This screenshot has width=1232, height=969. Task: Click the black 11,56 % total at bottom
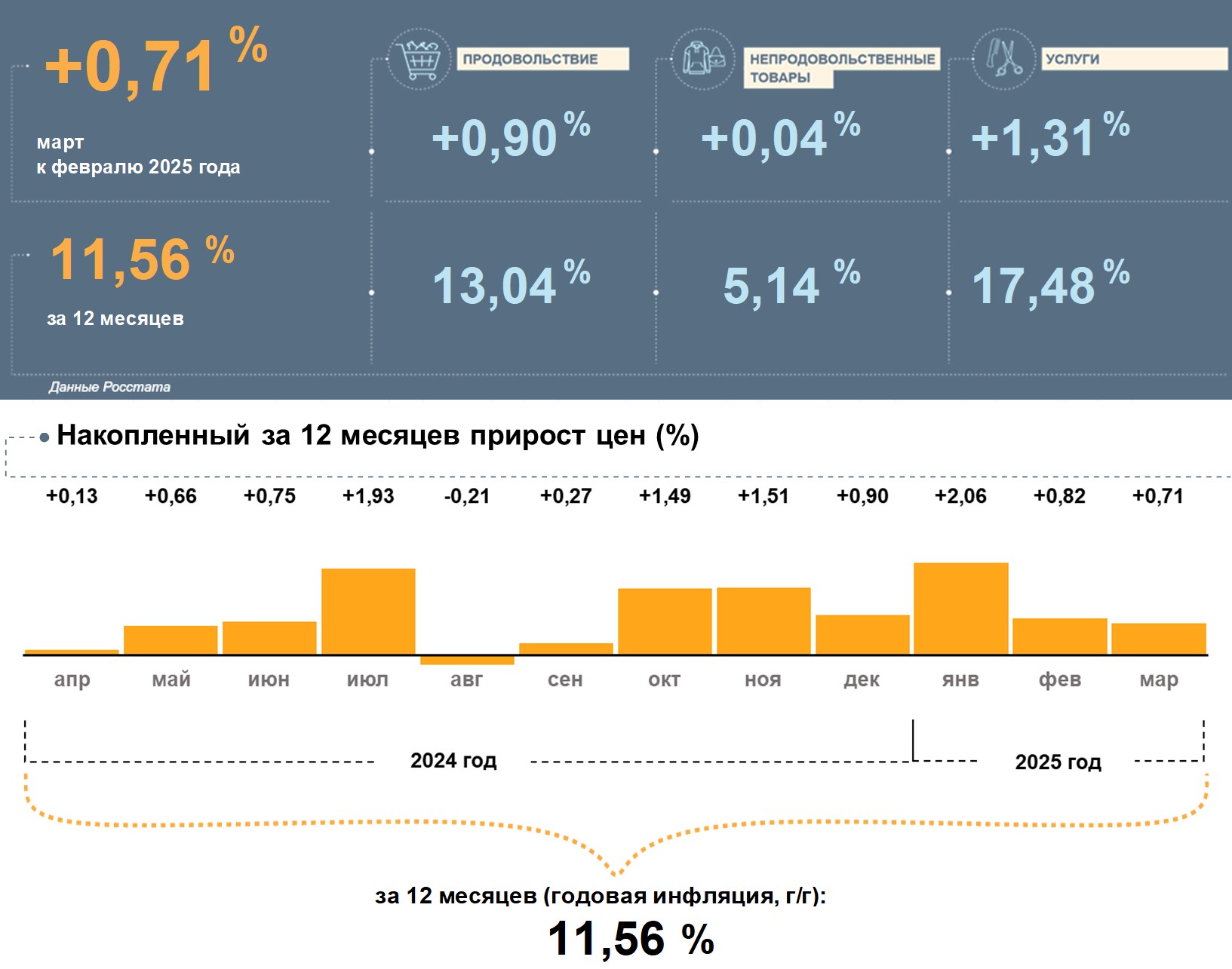click(x=631, y=939)
